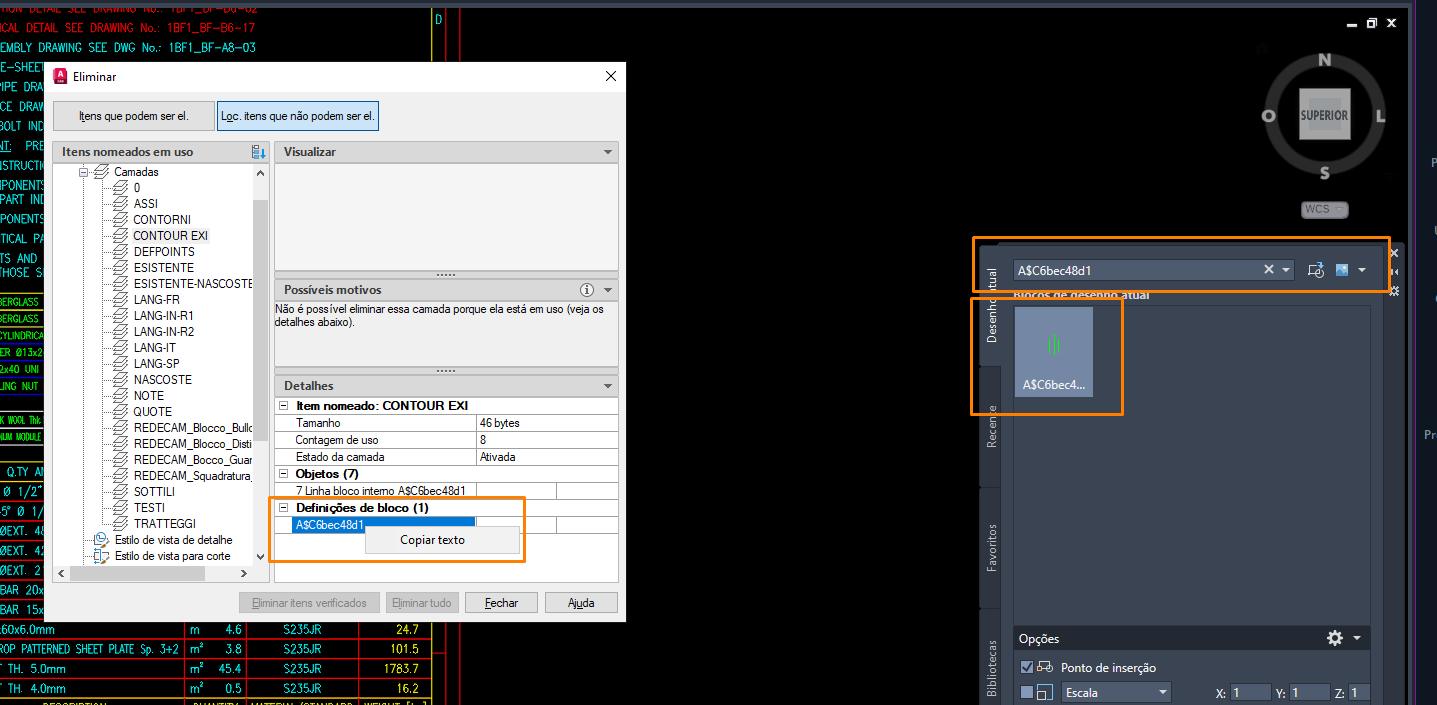Select the A$C6bec48d1 block thumbnail
This screenshot has height=705, width=1437.
(1054, 351)
